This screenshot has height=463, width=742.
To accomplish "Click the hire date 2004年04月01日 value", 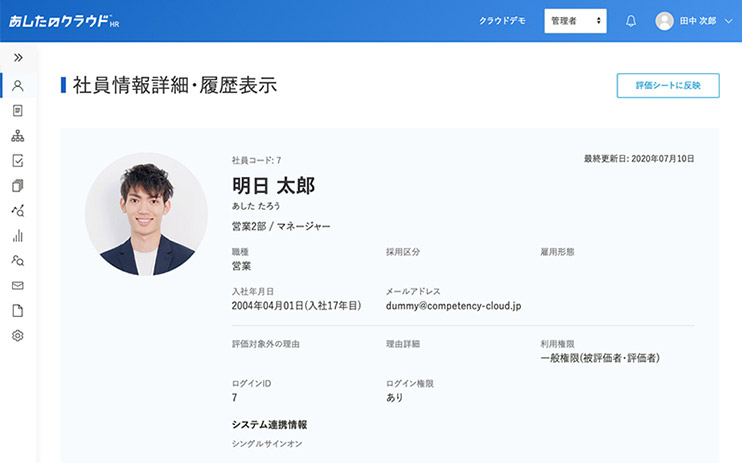I will coord(296,306).
